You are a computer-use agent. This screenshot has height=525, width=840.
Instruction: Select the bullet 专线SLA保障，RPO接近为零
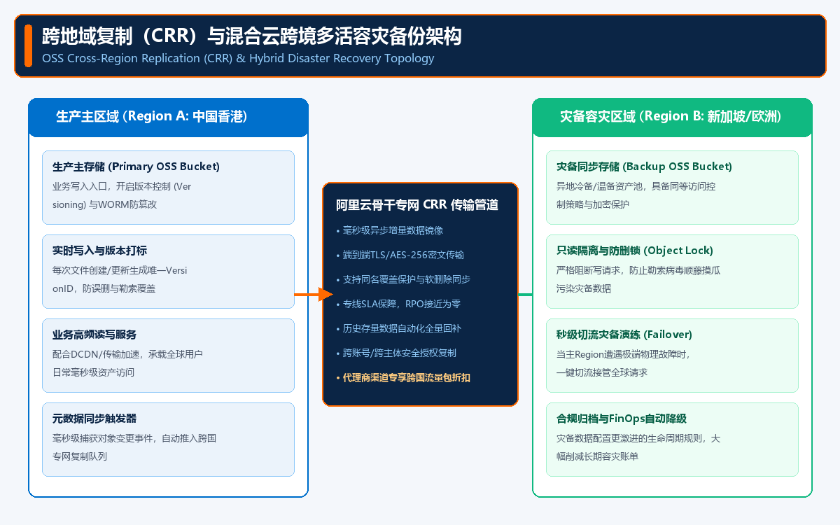[398, 304]
